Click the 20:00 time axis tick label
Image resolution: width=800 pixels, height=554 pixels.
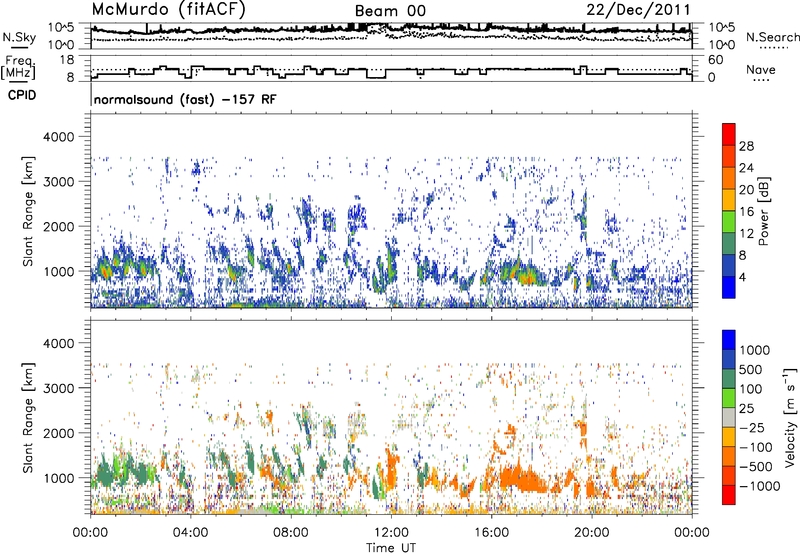point(591,533)
